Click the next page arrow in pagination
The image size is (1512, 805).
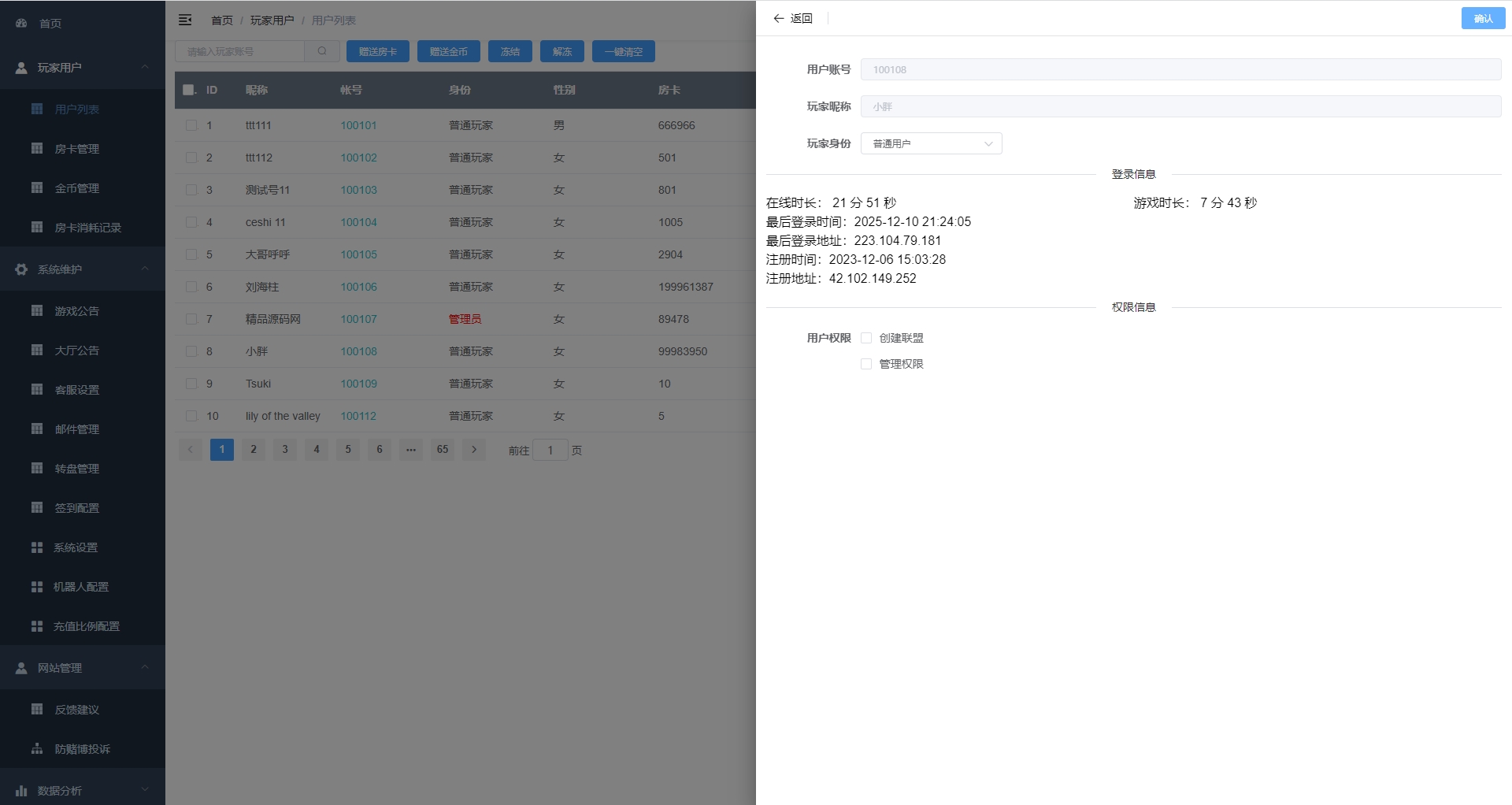473,450
